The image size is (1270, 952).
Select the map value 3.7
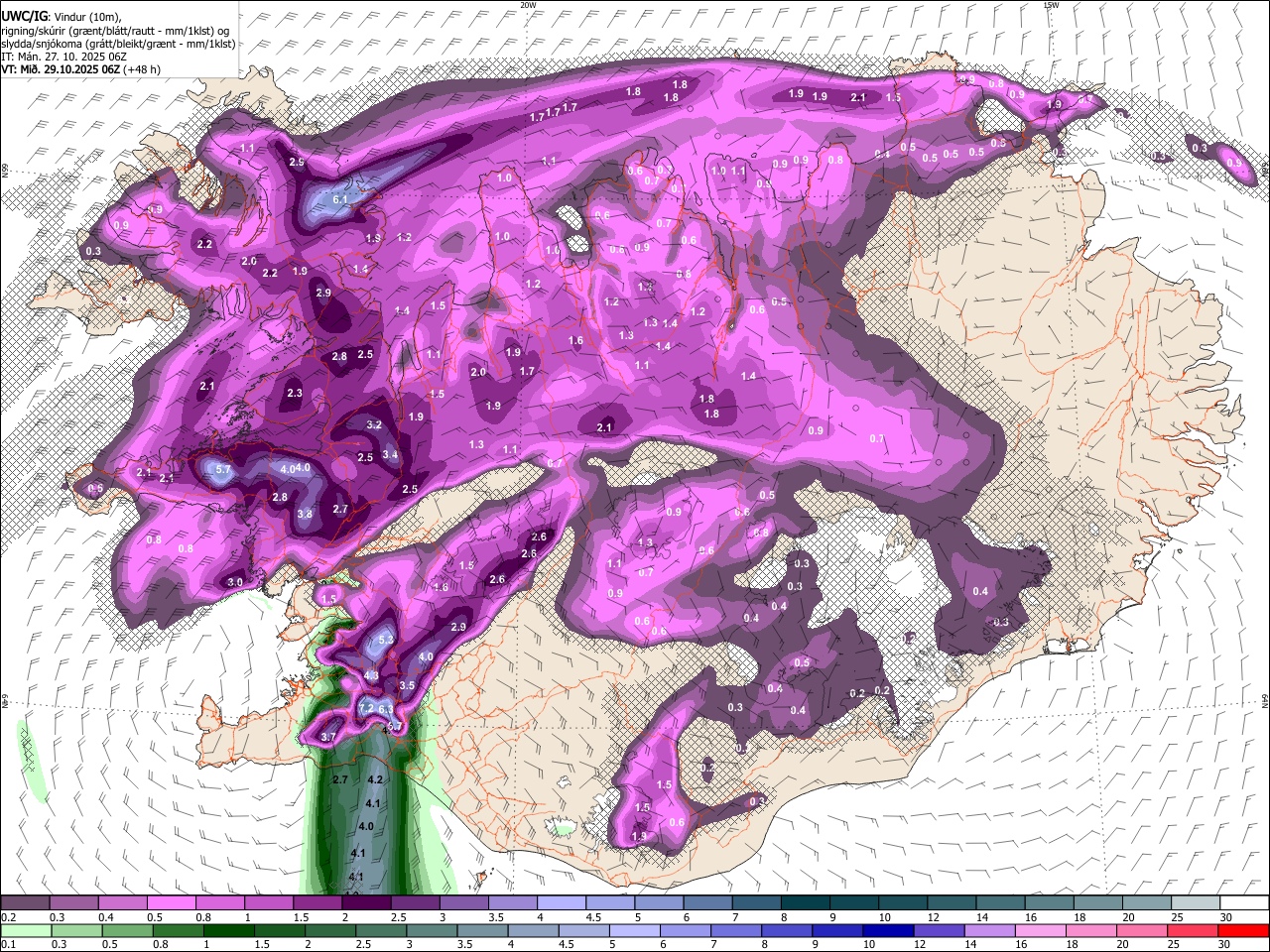(x=328, y=737)
